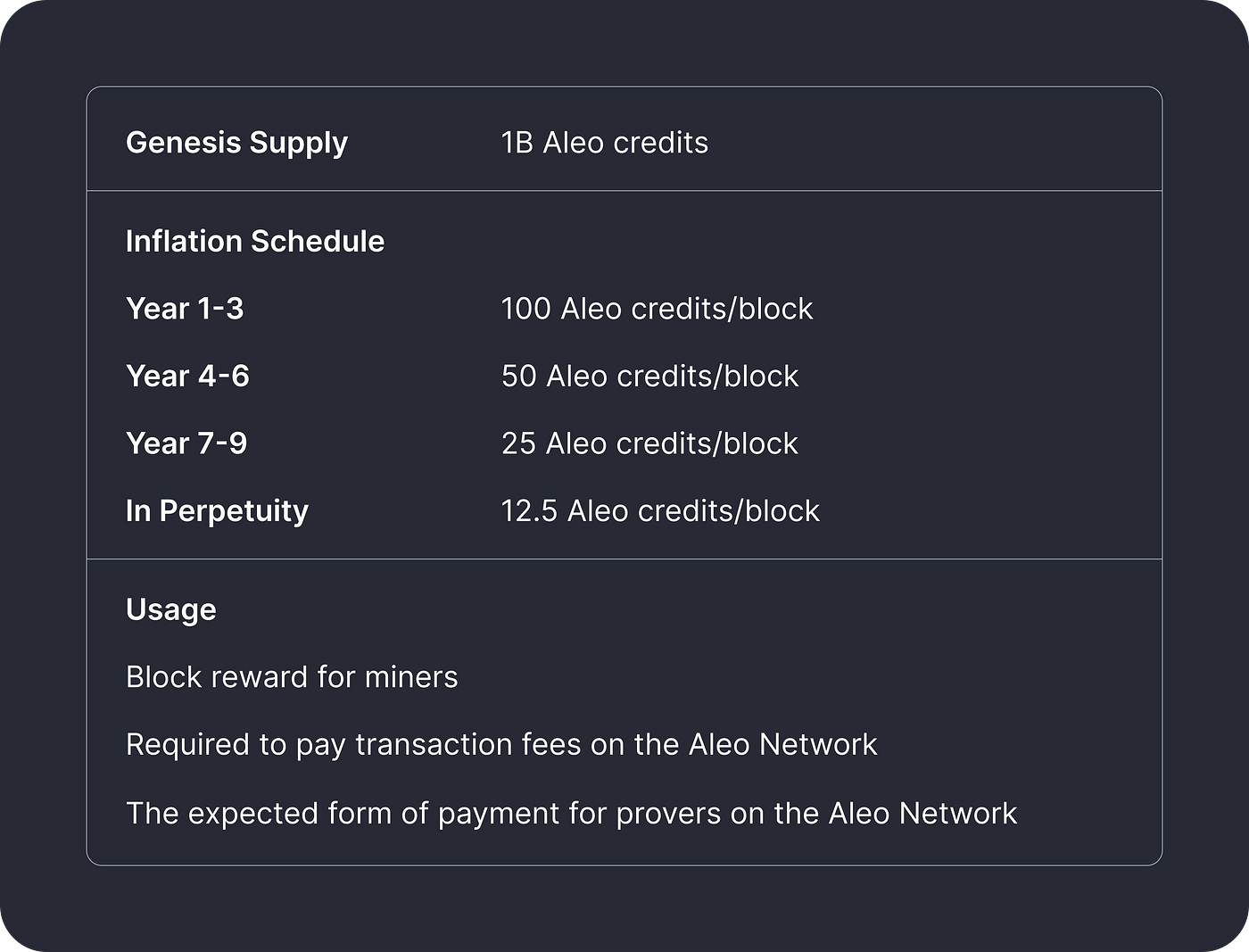Click the word Required in usage list
Image resolution: width=1249 pixels, height=952 pixels.
pos(187,744)
